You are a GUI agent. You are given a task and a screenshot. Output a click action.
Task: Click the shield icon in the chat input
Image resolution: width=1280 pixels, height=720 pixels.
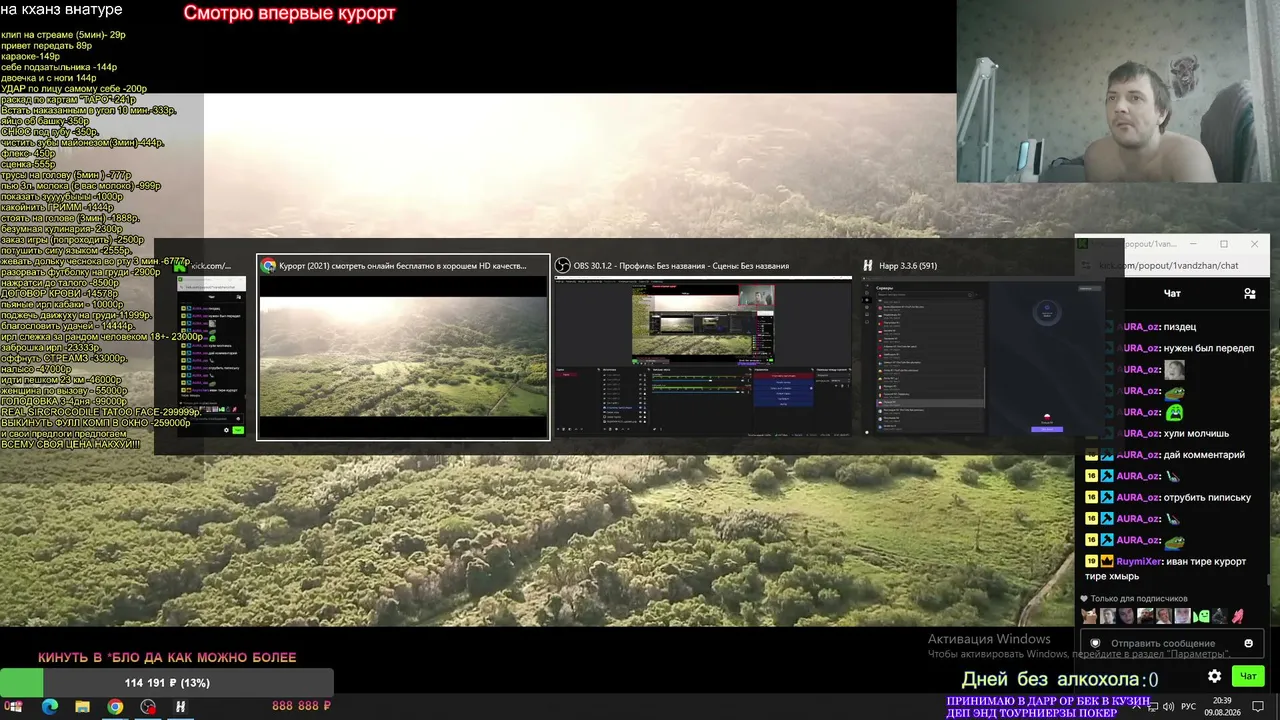click(1096, 643)
